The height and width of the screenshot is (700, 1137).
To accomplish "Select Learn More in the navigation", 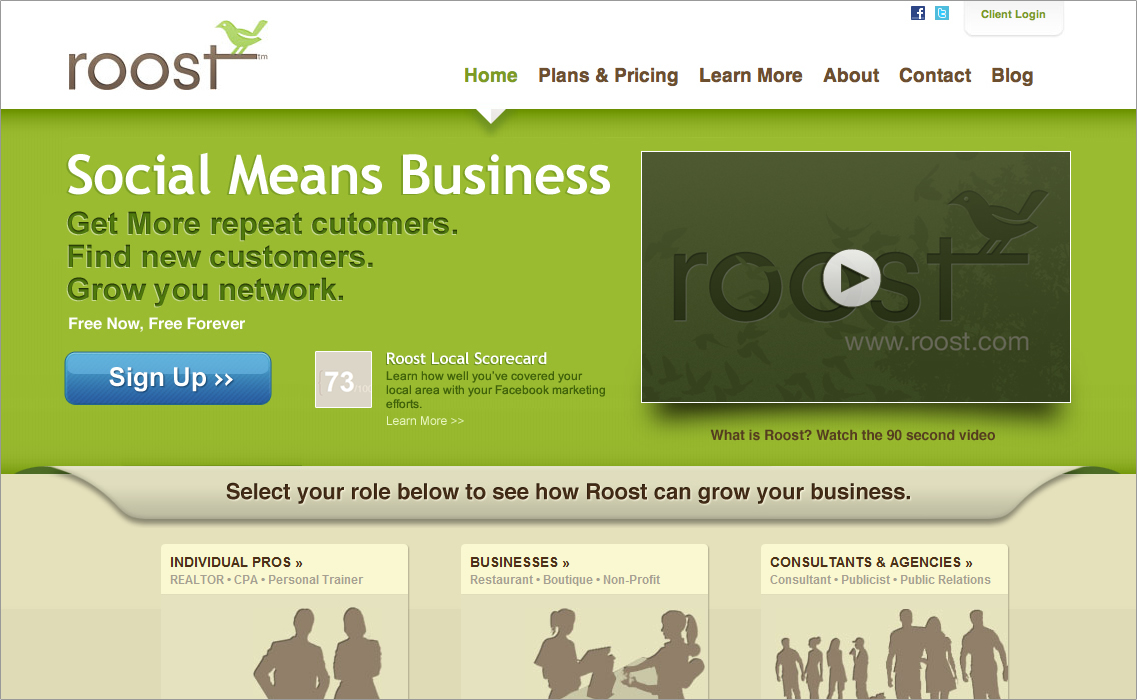I will click(751, 75).
